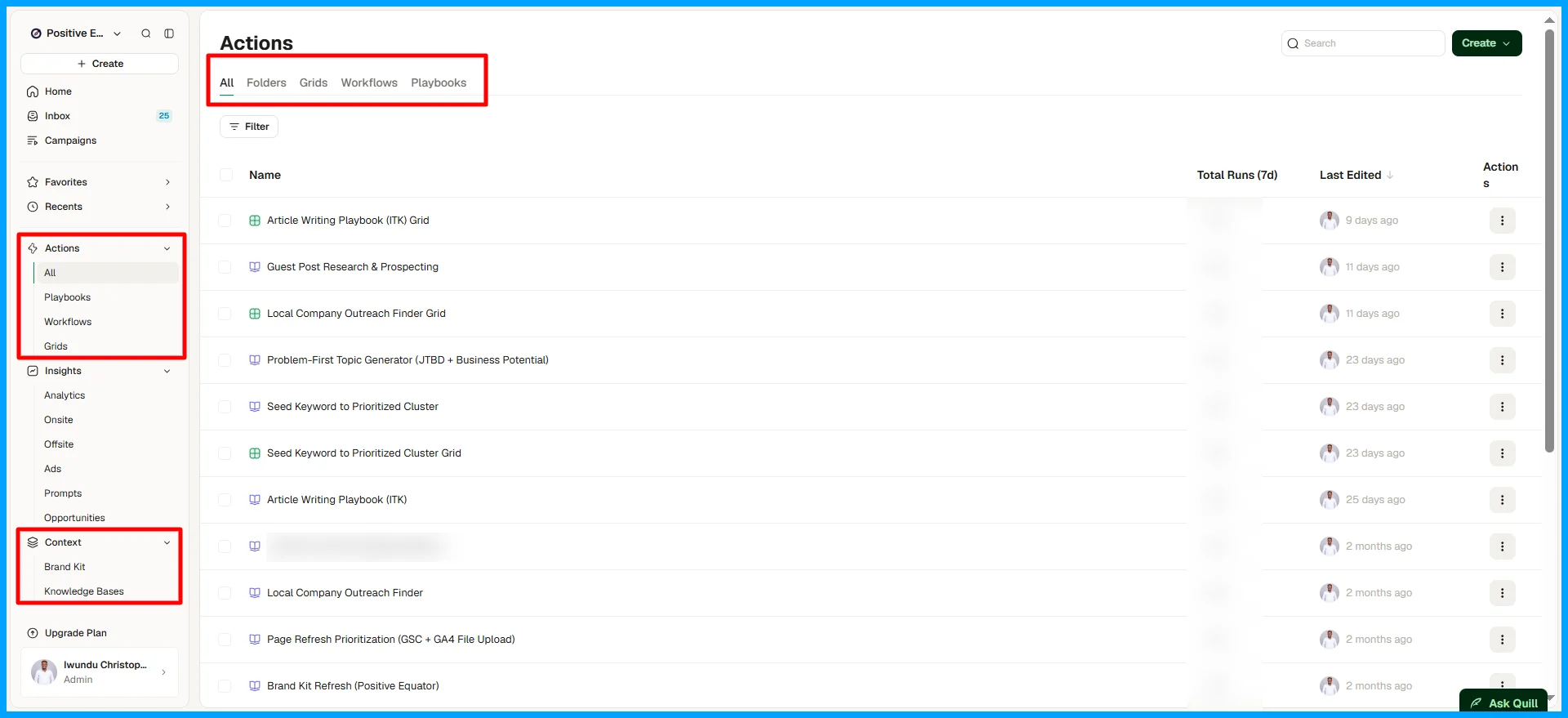
Task: Select checkbox for Local Company Outreach Finder Grid
Action: 225,314
